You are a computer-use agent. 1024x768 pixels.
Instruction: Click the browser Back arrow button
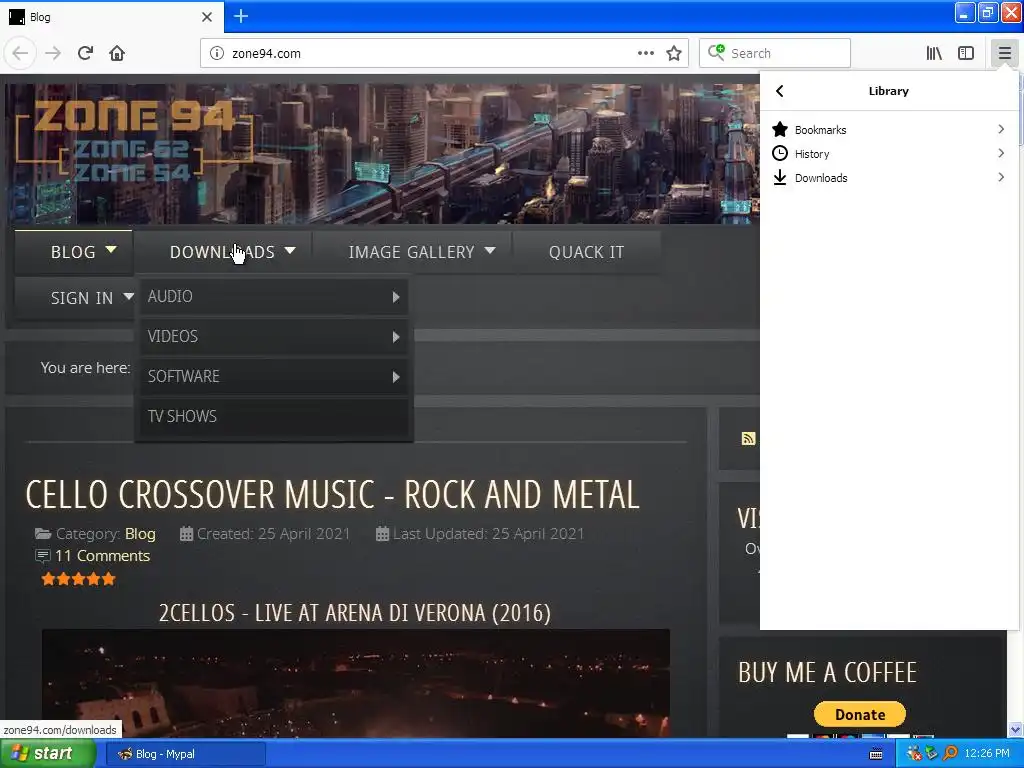[x=20, y=53]
